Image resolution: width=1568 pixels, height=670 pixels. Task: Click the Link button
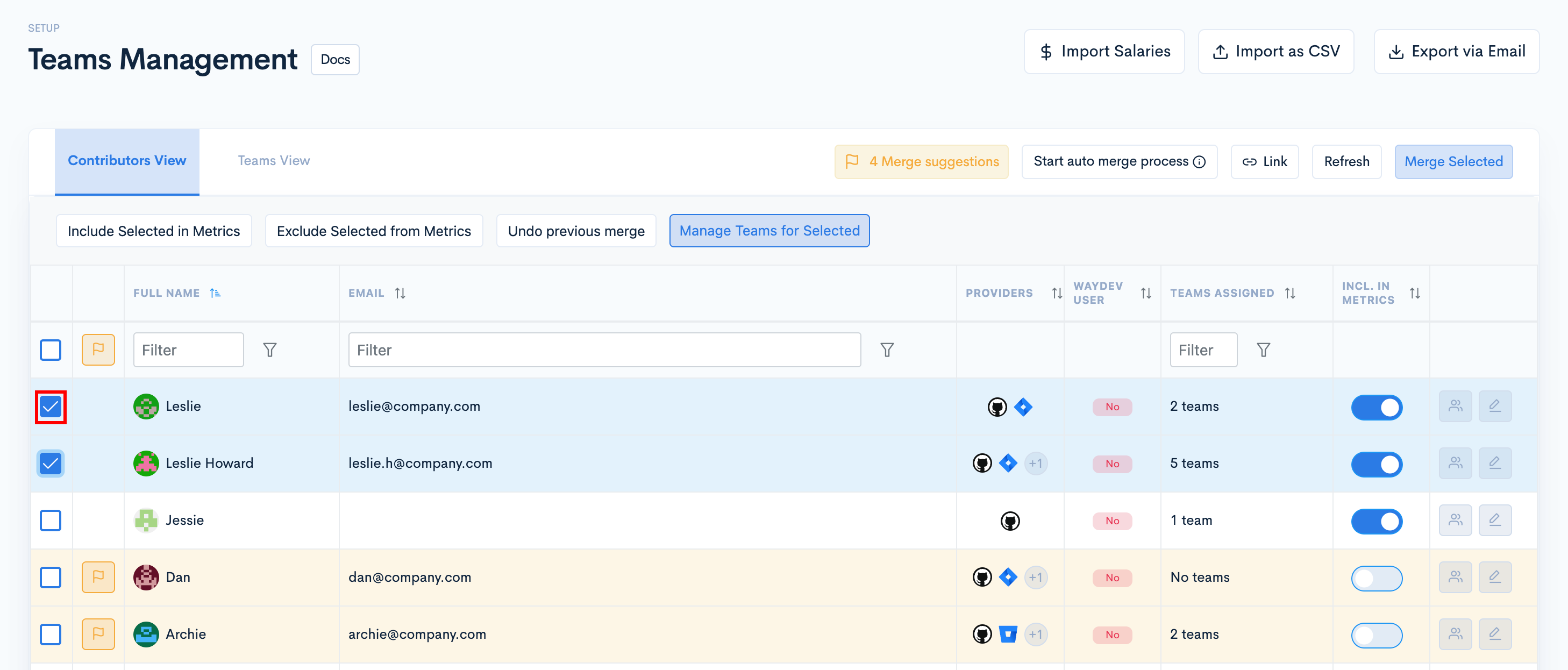[1264, 162]
